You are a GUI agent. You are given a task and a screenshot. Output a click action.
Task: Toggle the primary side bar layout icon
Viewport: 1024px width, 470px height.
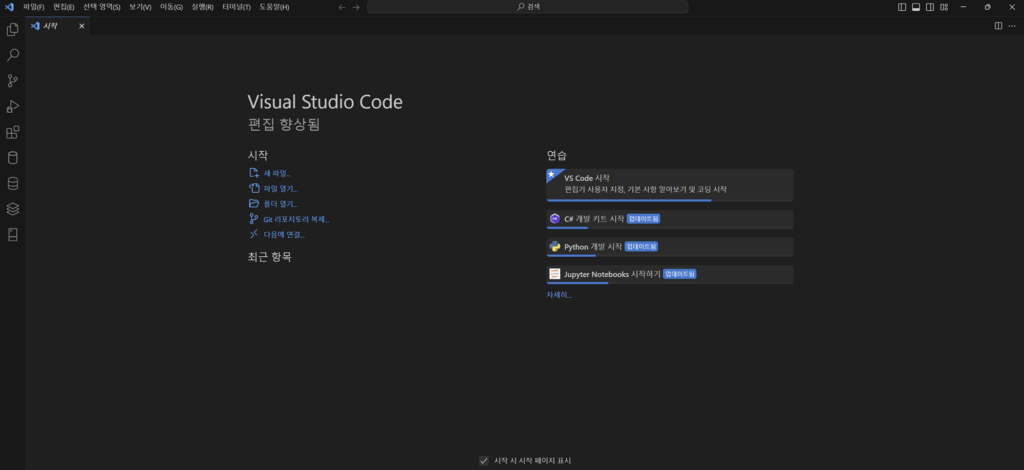[x=902, y=7]
